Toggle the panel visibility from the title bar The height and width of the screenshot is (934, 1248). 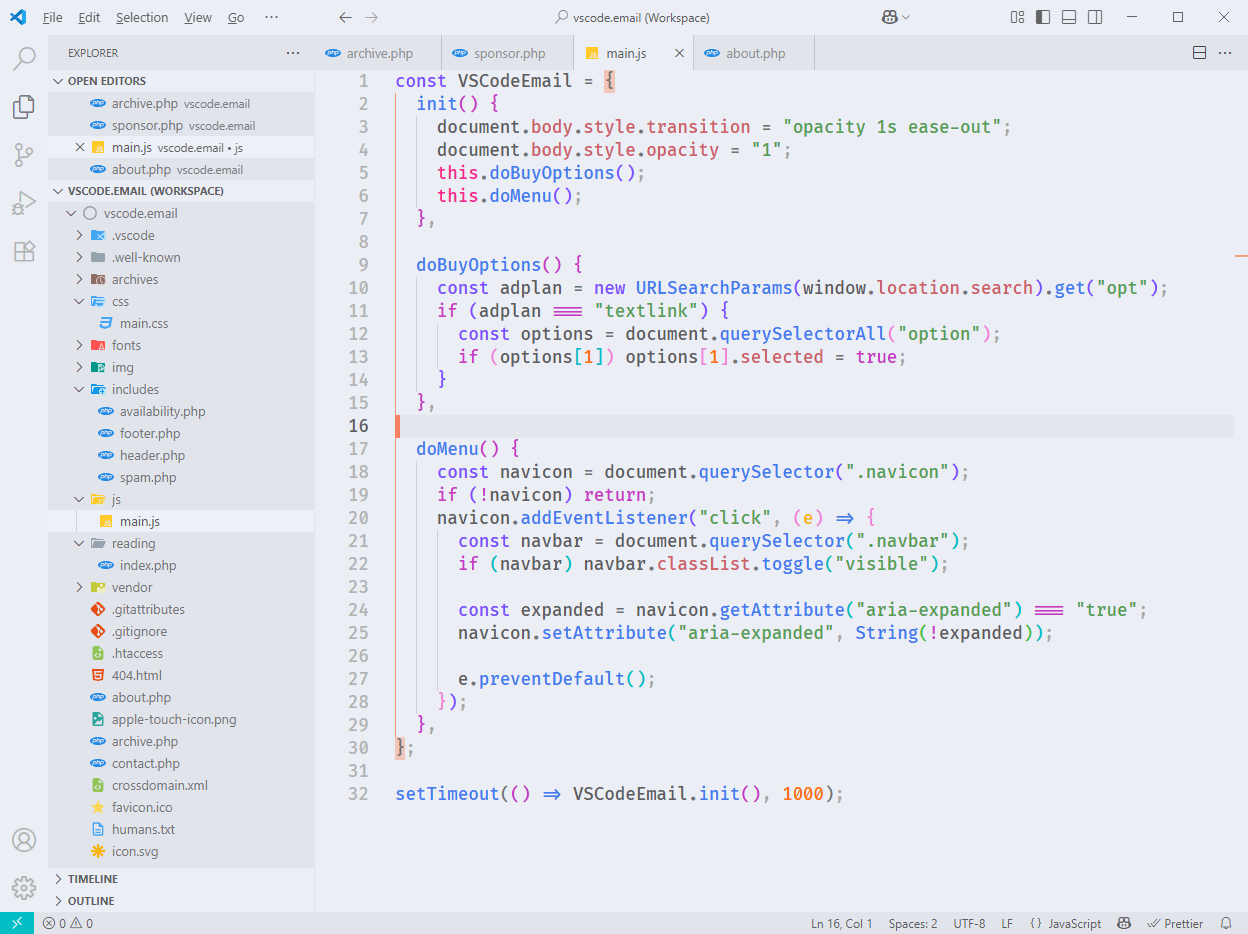pyautogui.click(x=1067, y=17)
